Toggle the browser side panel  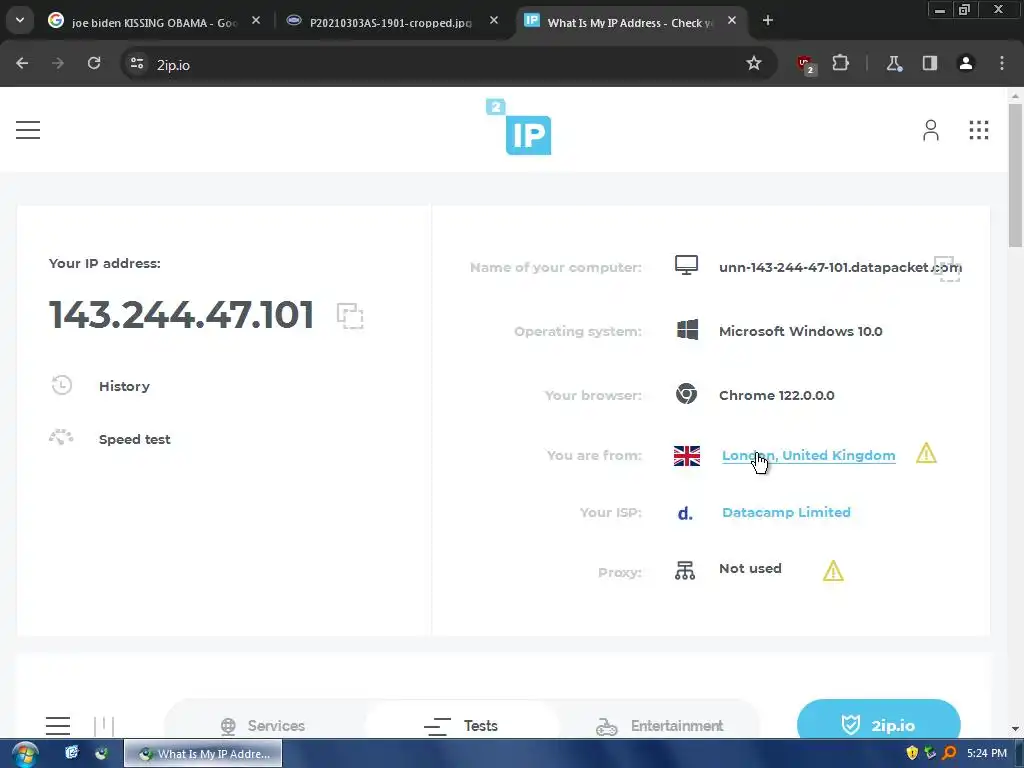tap(929, 63)
